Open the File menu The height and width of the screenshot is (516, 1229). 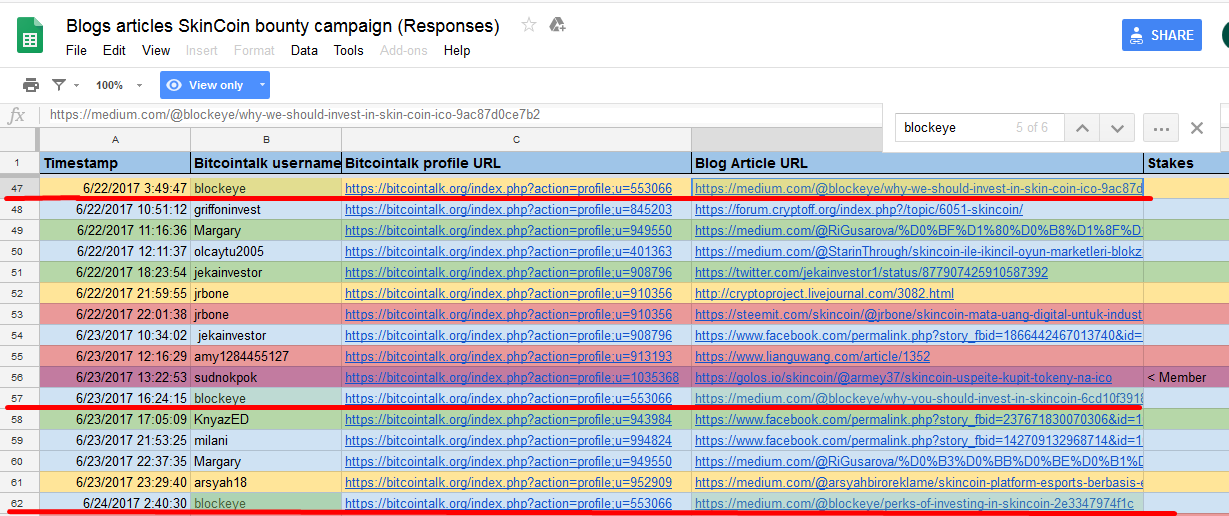76,50
